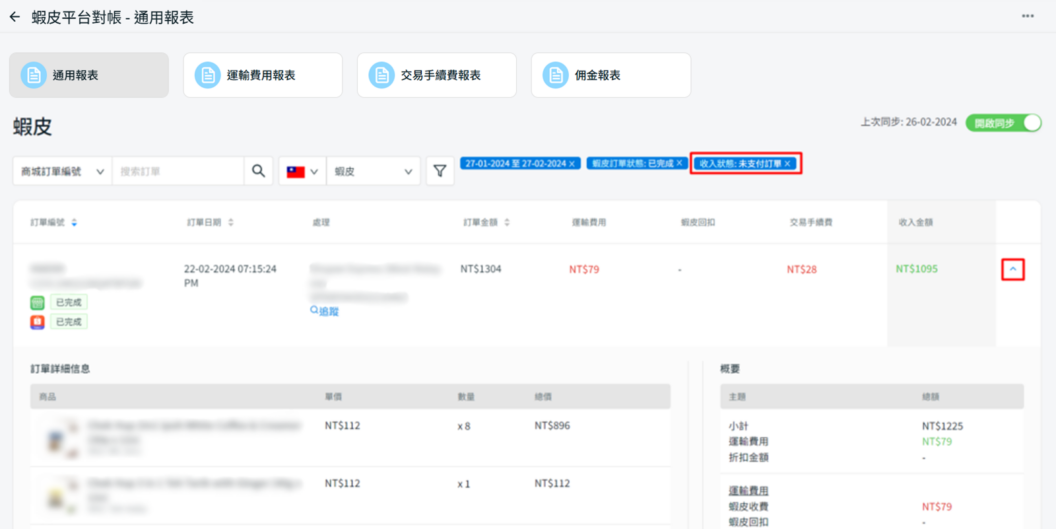
Task: Click the 追蹤 tracking link
Action: click(324, 311)
